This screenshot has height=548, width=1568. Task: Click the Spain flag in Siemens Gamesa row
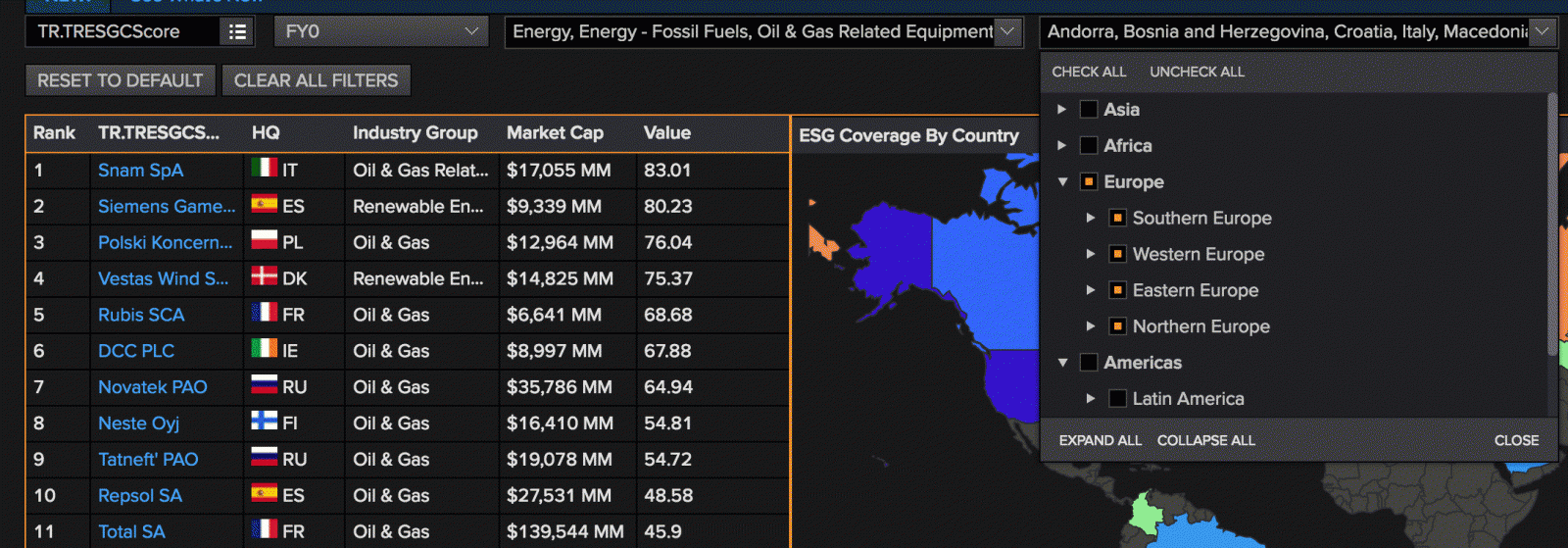(264, 204)
